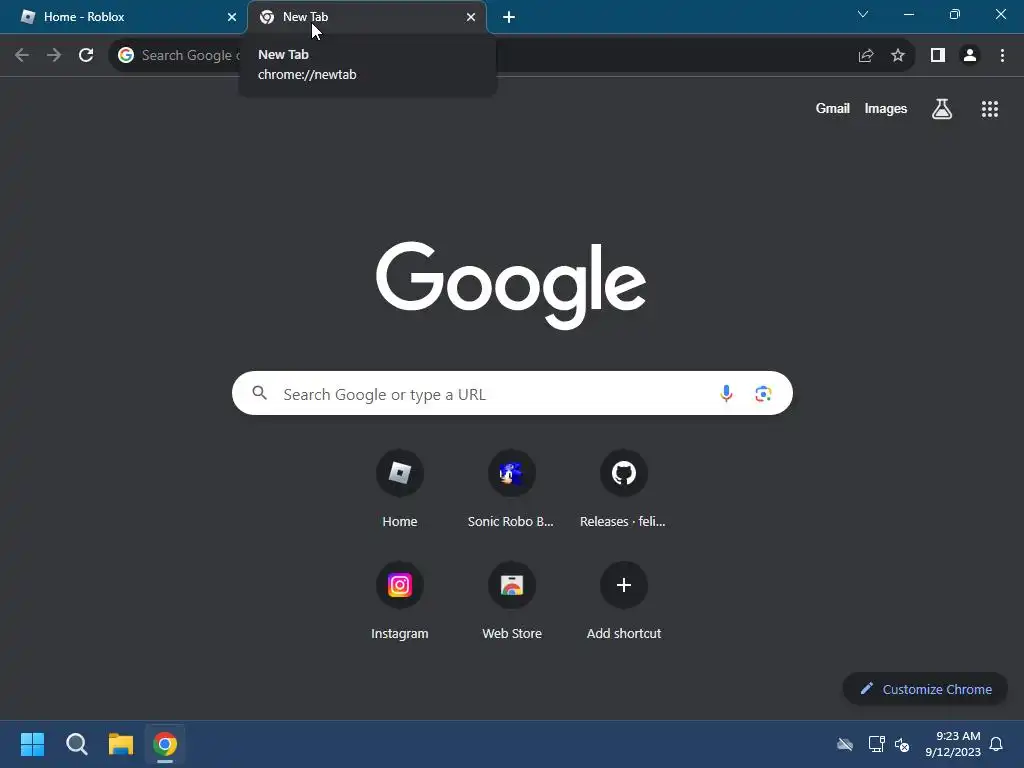Screen dimensions: 1024x768
Task: Share this page using share icon
Action: [x=866, y=56]
